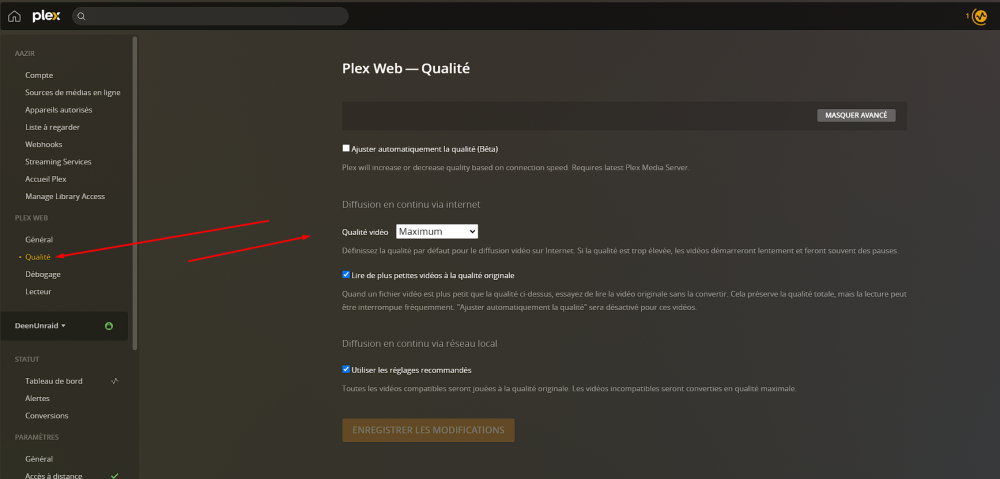The image size is (1000, 479).
Task: Open the activity indicator icon at top right
Action: (980, 17)
